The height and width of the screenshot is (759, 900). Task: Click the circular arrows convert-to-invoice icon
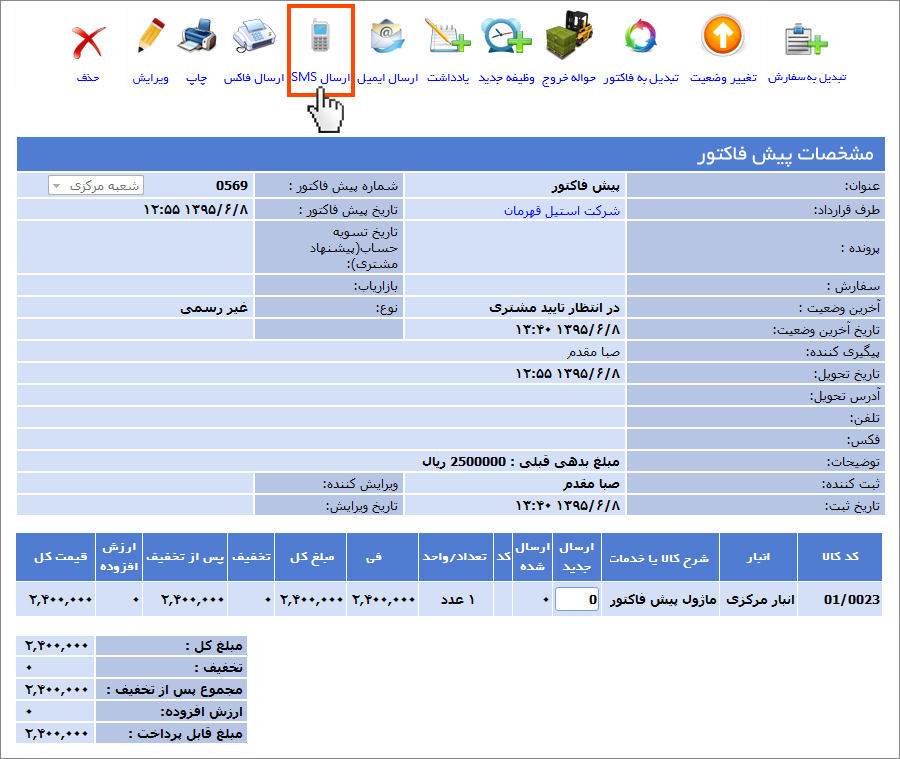(x=641, y=36)
